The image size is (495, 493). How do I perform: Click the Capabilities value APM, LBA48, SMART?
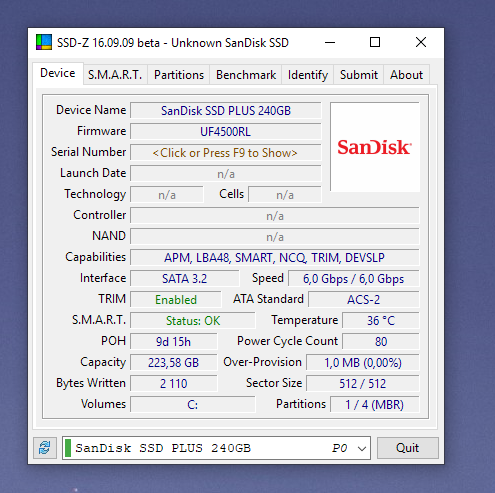click(275, 258)
